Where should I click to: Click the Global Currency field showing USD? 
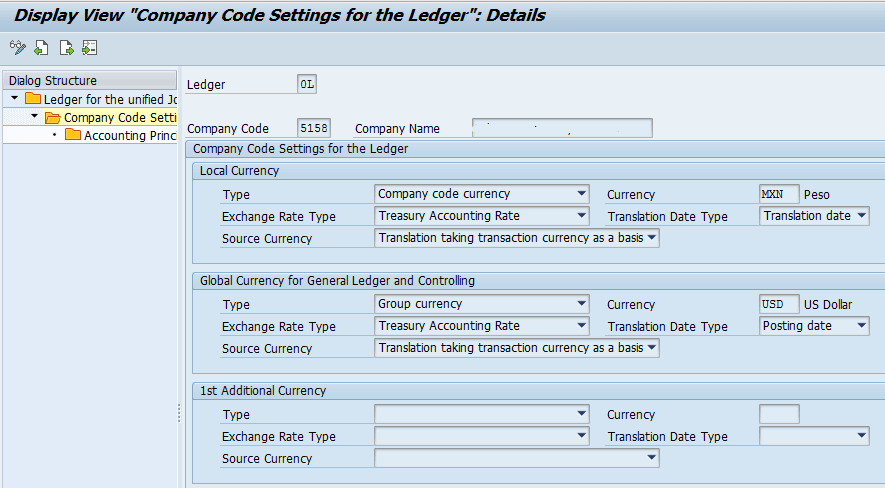pos(779,304)
